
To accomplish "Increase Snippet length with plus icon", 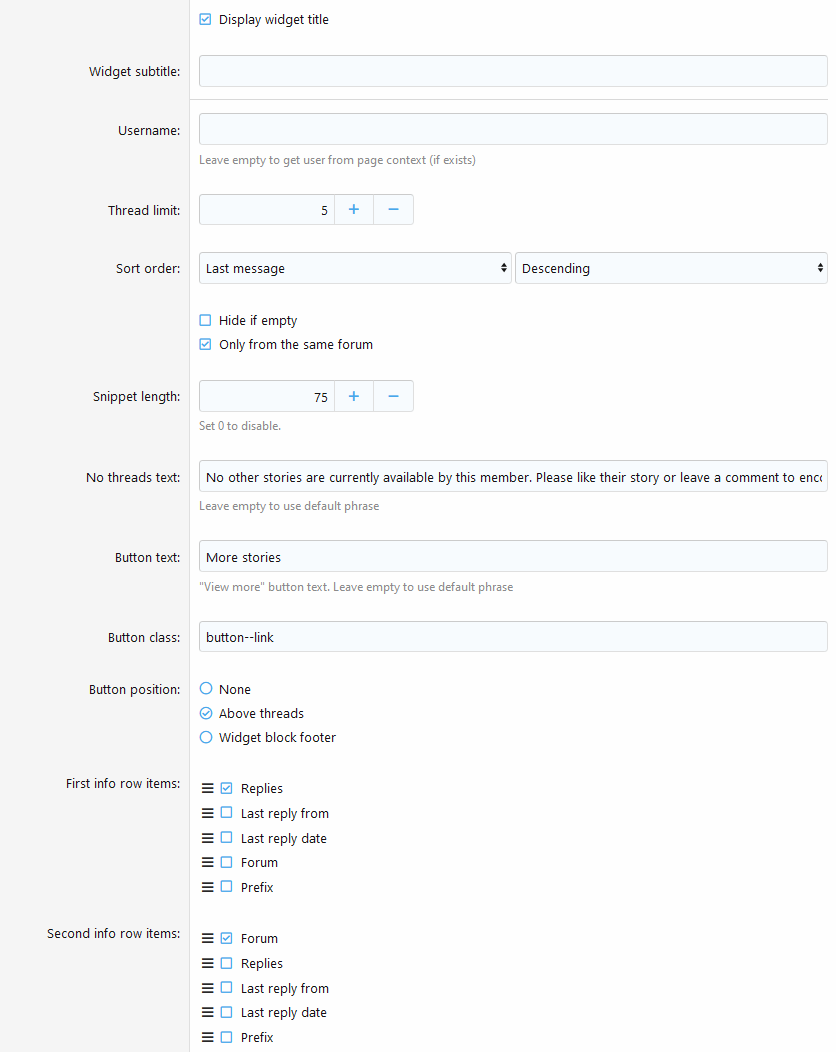I will pyautogui.click(x=354, y=397).
